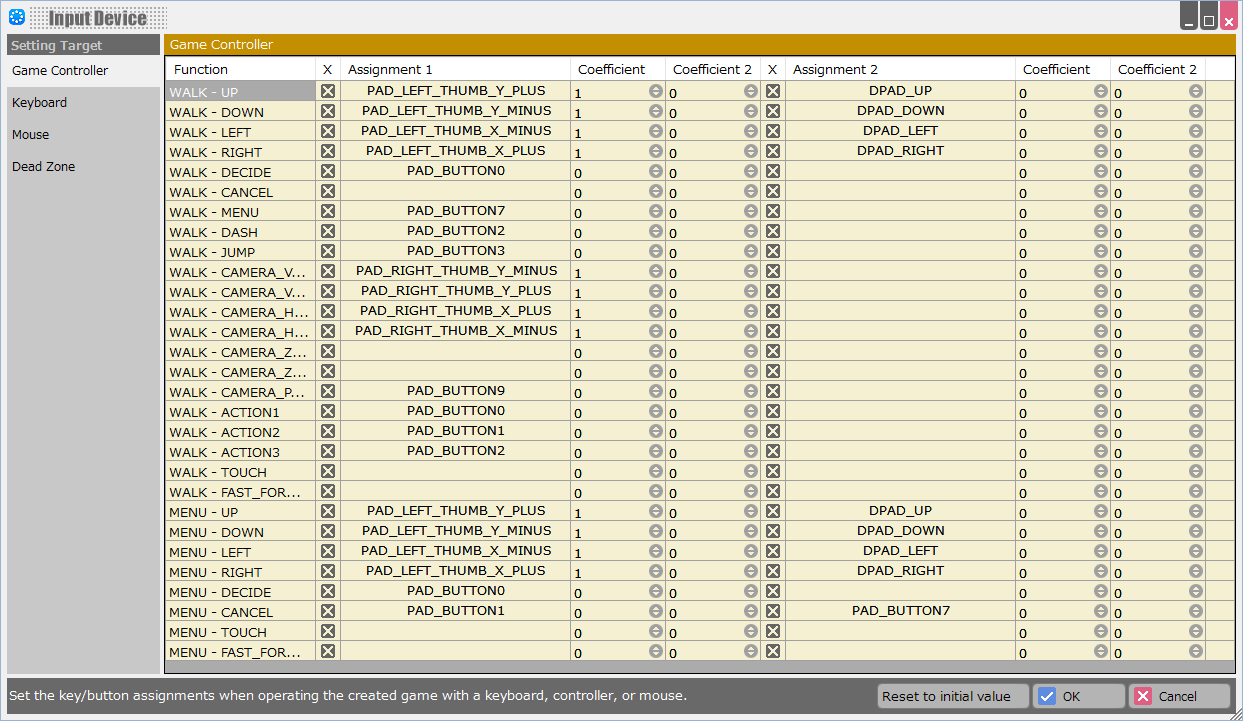Clear Assignment 1 for WALK - MENU
This screenshot has height=721, width=1243.
coord(328,211)
